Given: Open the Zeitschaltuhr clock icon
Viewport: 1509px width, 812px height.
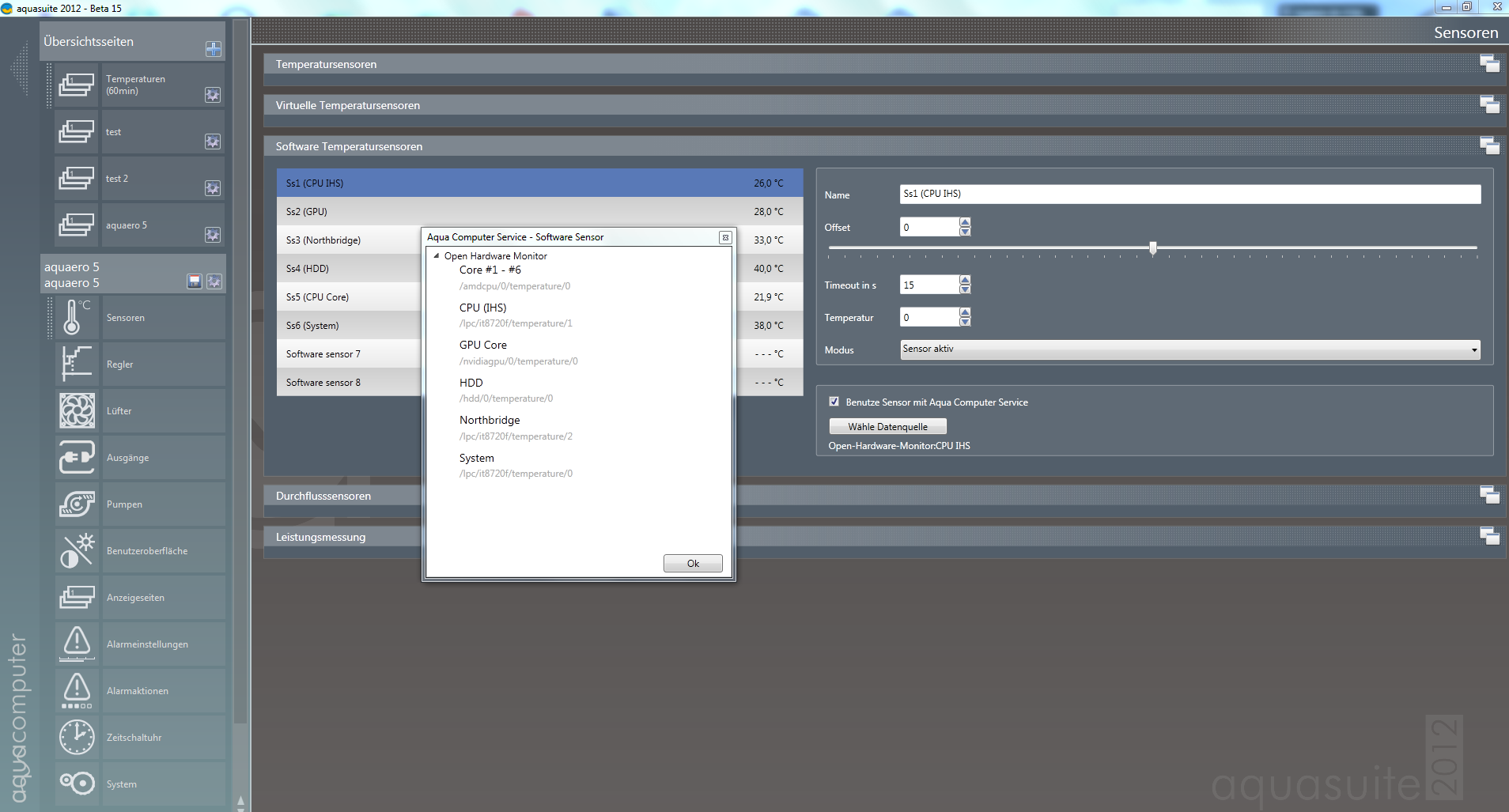Looking at the screenshot, I should (x=77, y=737).
